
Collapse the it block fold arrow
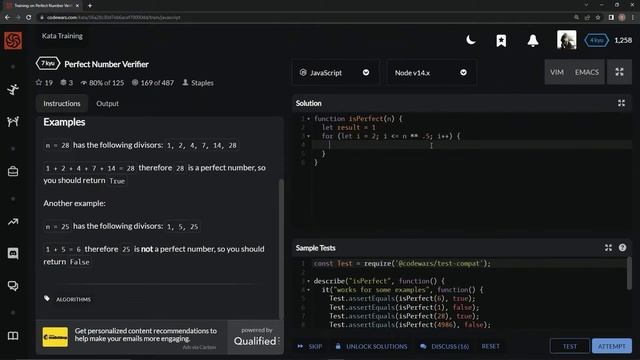309,290
